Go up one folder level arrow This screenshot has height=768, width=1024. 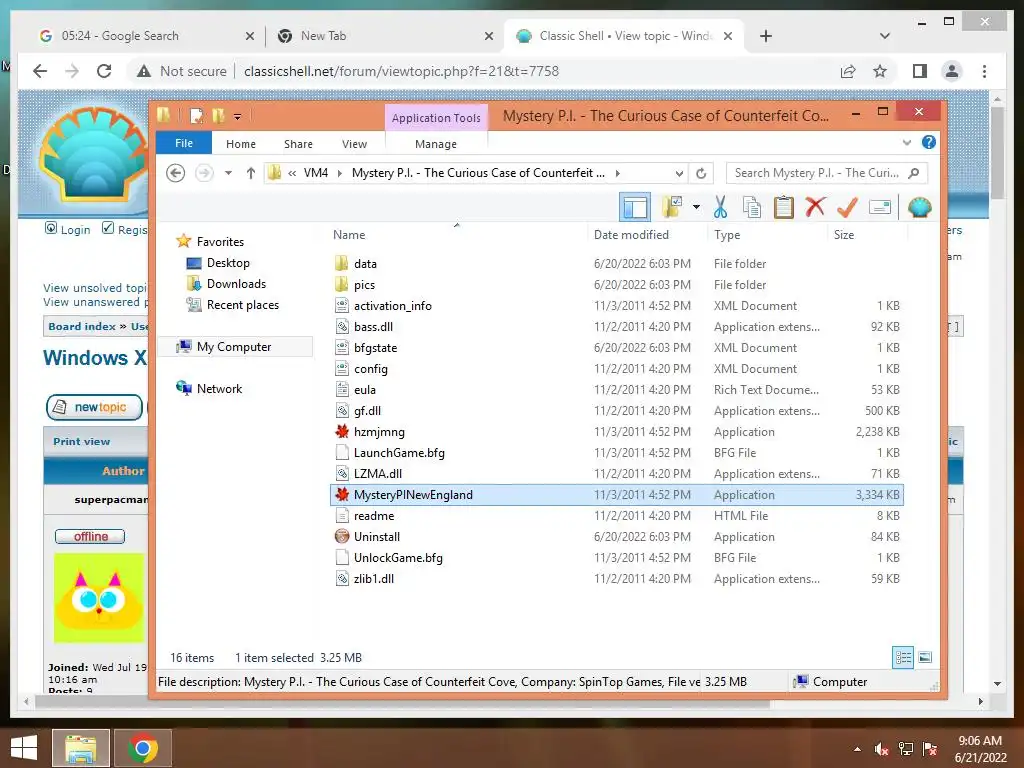(251, 173)
